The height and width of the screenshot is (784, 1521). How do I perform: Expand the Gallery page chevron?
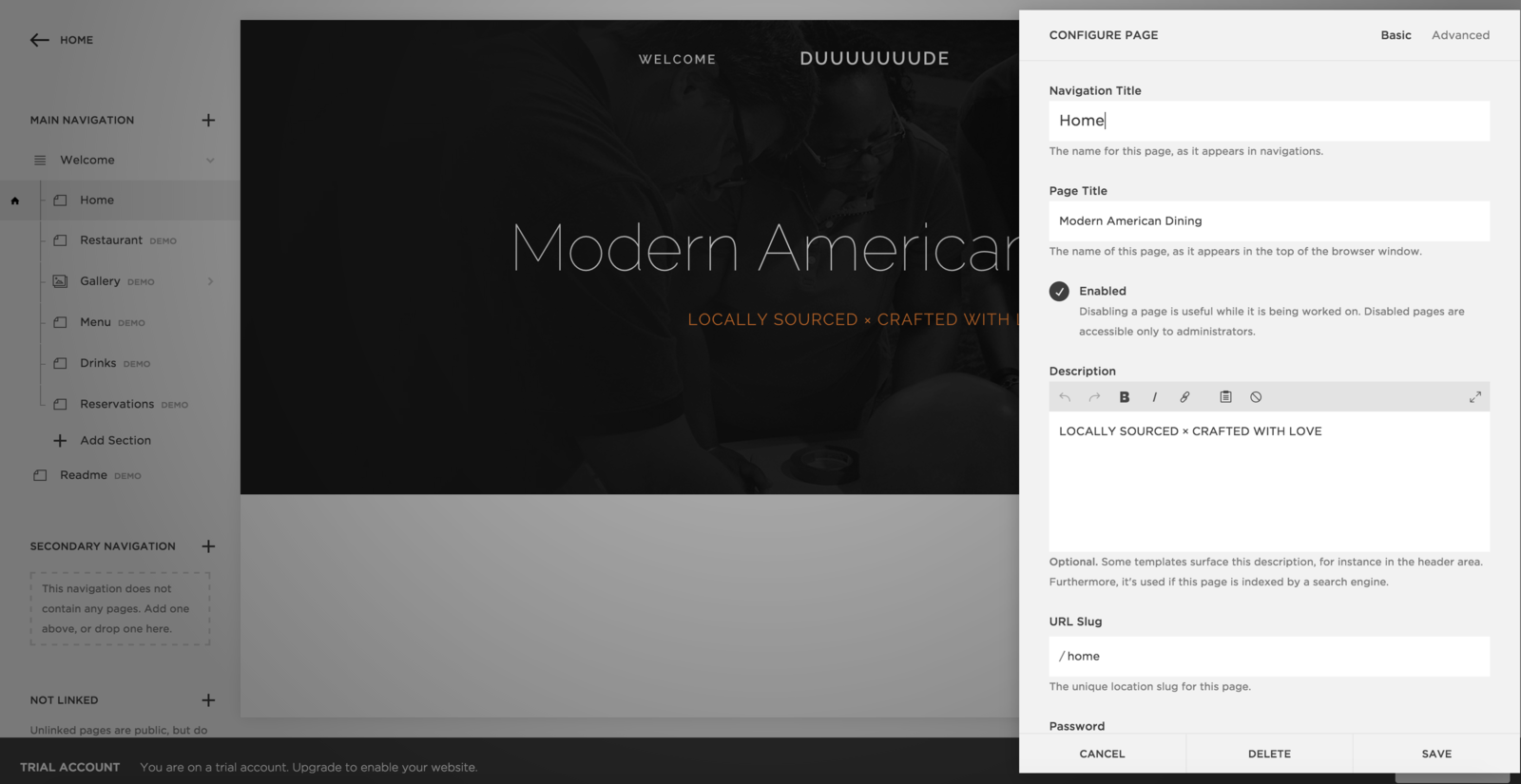click(x=210, y=281)
